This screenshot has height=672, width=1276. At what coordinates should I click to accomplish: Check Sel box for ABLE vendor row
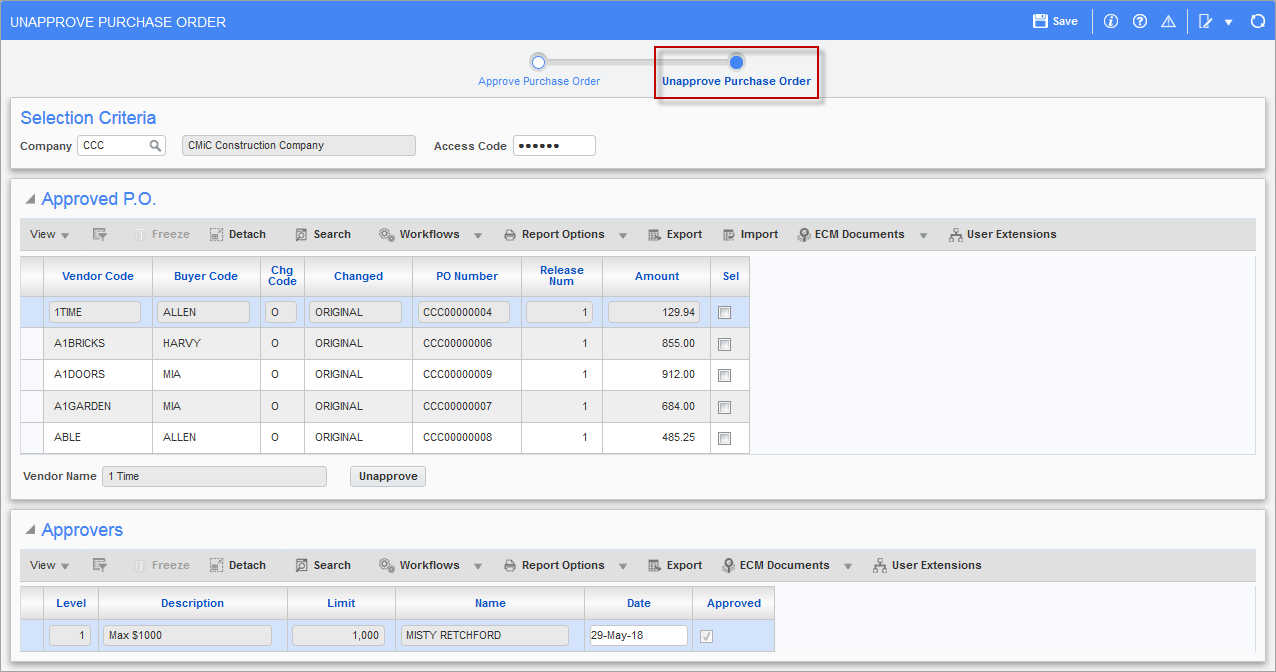(725, 438)
